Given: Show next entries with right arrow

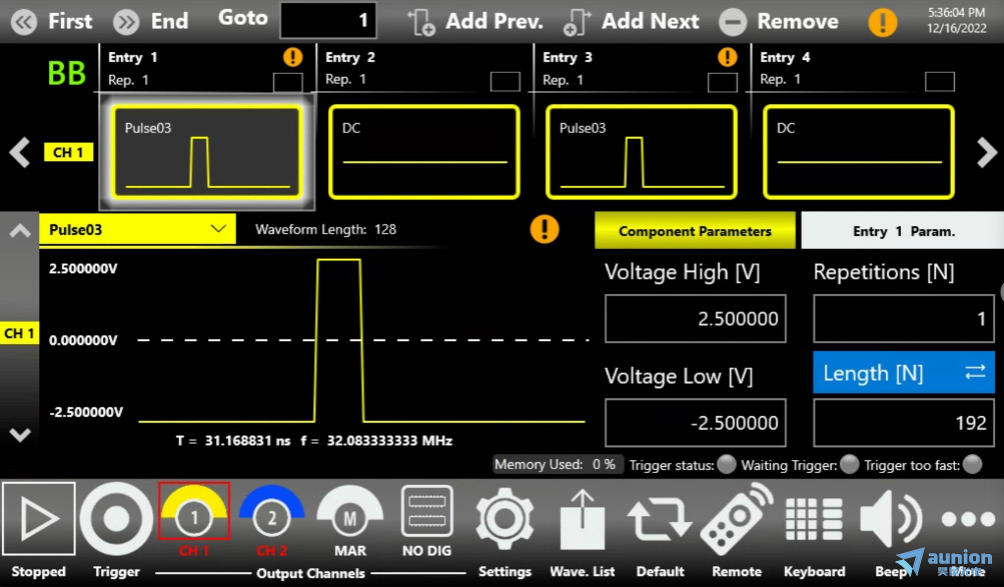Looking at the screenshot, I should [x=987, y=152].
